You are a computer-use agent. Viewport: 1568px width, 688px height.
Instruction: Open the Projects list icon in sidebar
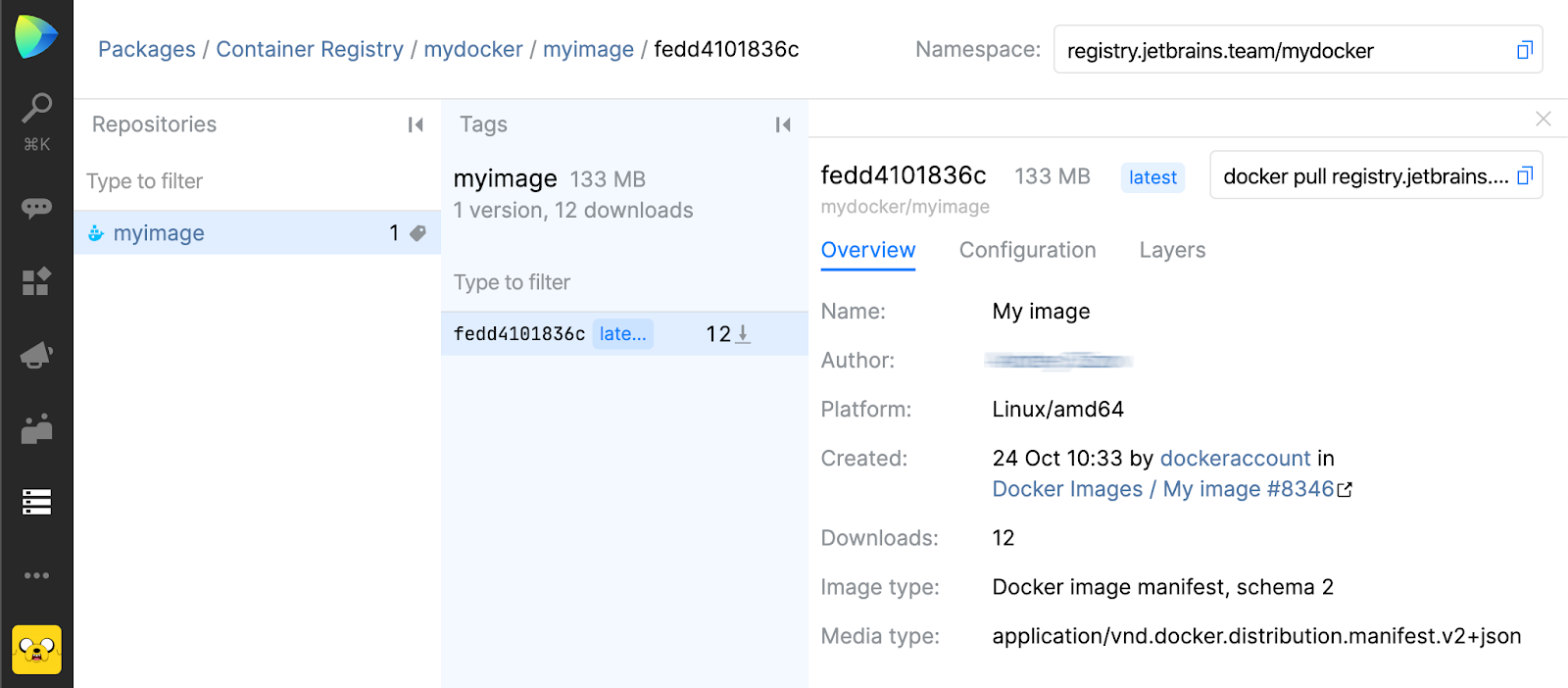tap(36, 502)
